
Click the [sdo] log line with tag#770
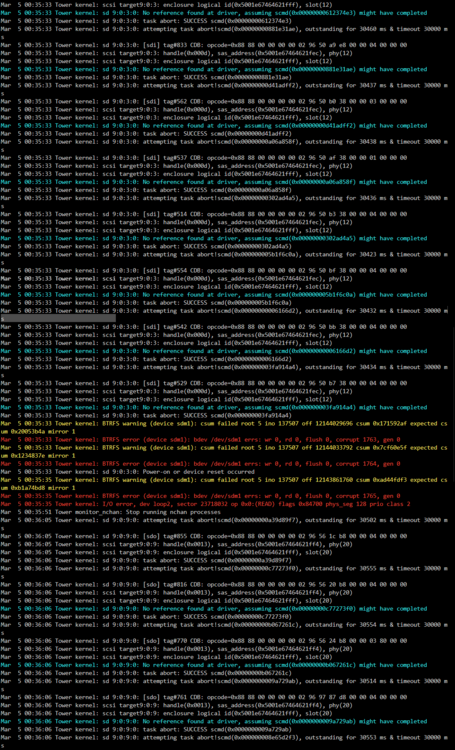pos(204,640)
